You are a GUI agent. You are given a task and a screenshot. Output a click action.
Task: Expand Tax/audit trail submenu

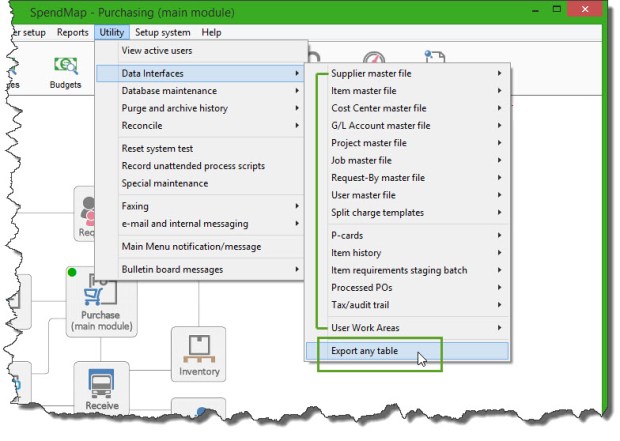[x=407, y=305]
